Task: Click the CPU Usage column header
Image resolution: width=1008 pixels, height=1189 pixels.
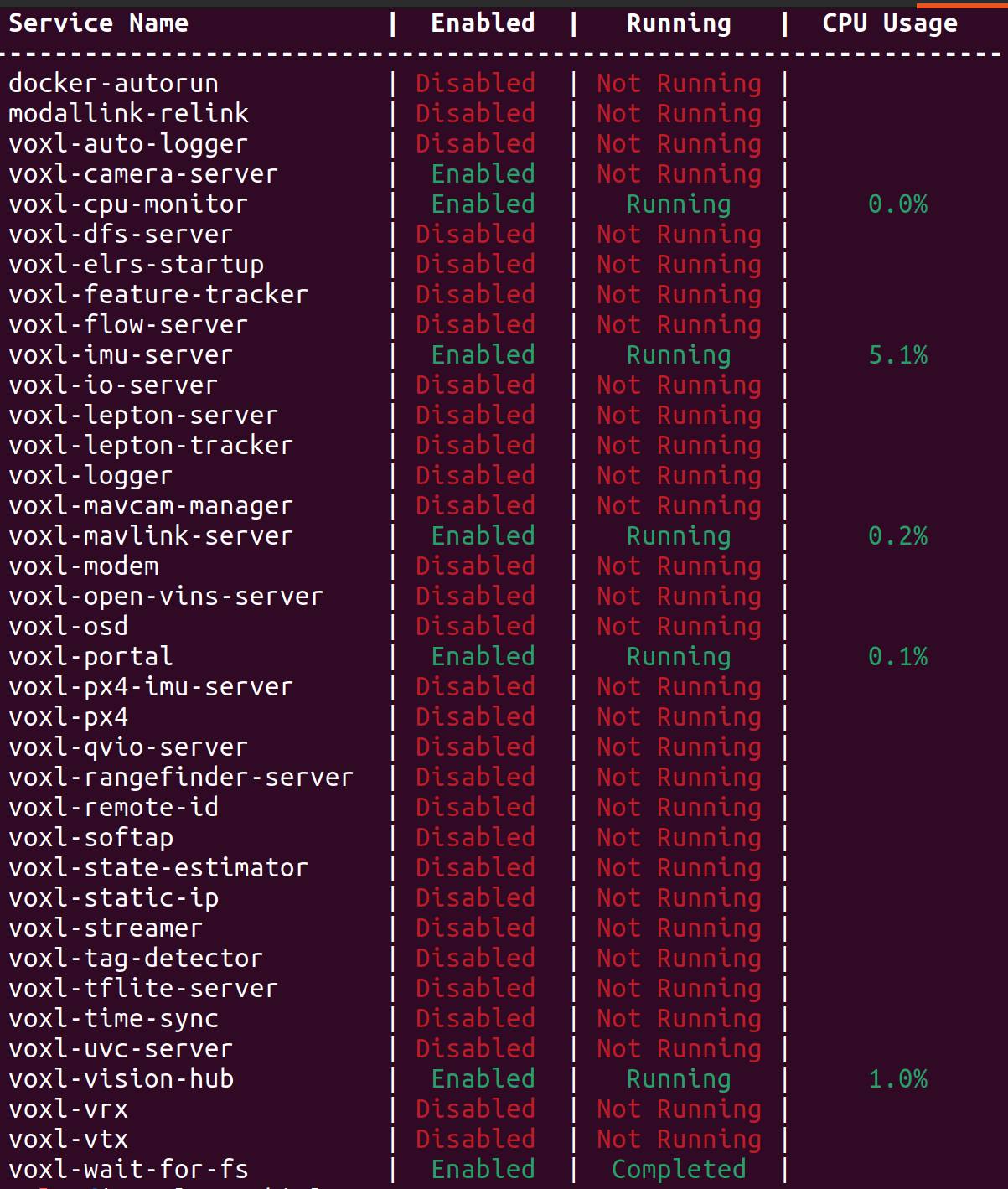Action: click(890, 23)
